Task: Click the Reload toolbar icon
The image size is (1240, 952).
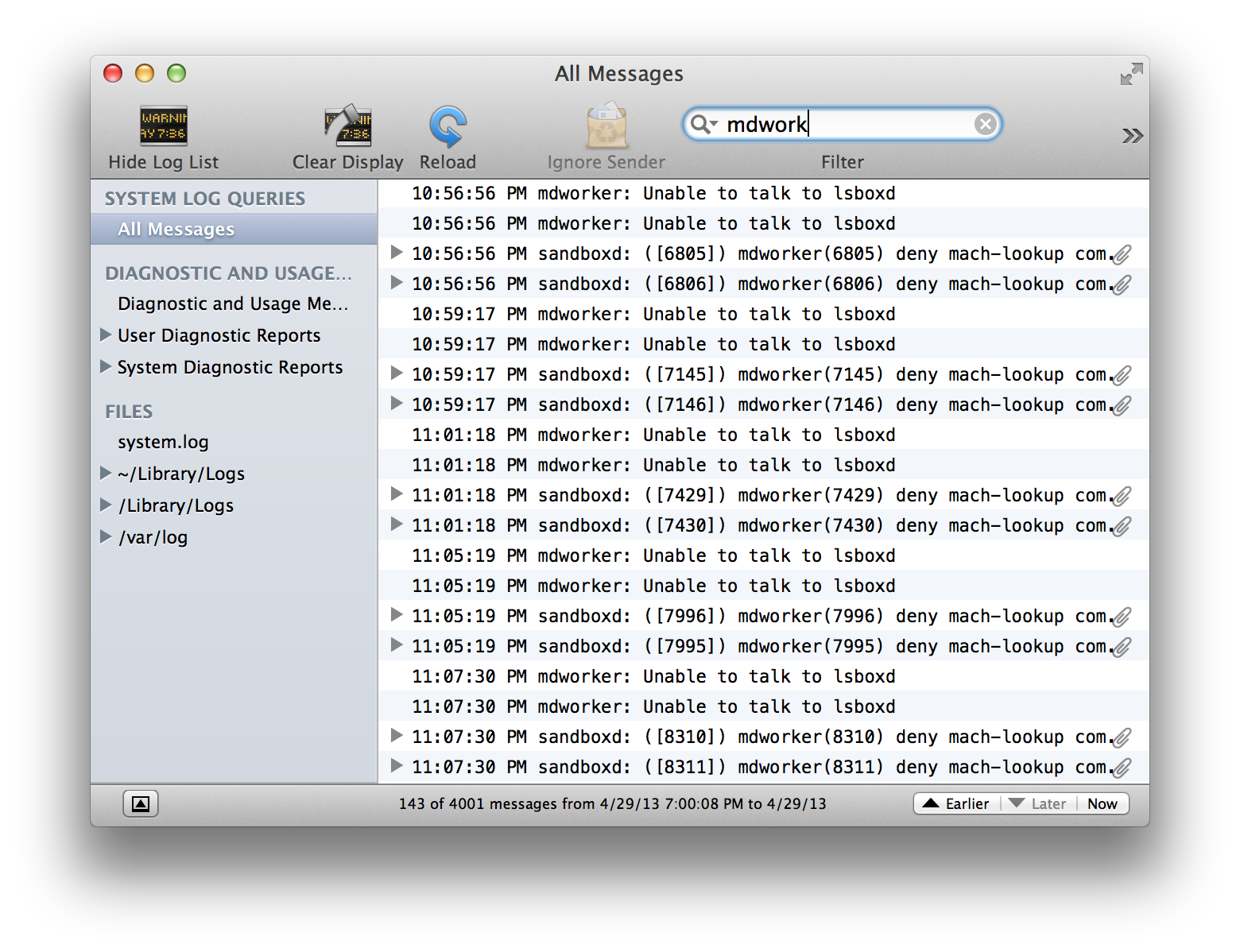Action: pyautogui.click(x=448, y=126)
